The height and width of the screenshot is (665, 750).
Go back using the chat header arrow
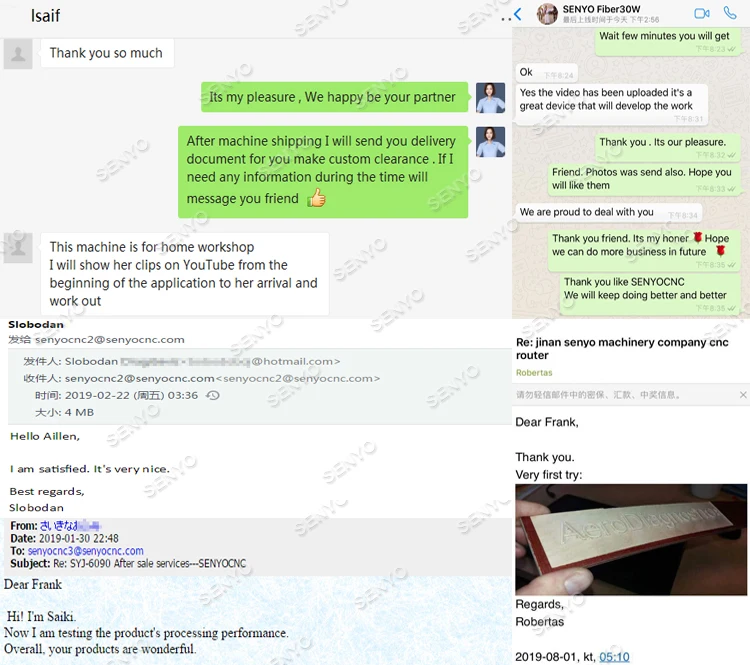click(518, 14)
